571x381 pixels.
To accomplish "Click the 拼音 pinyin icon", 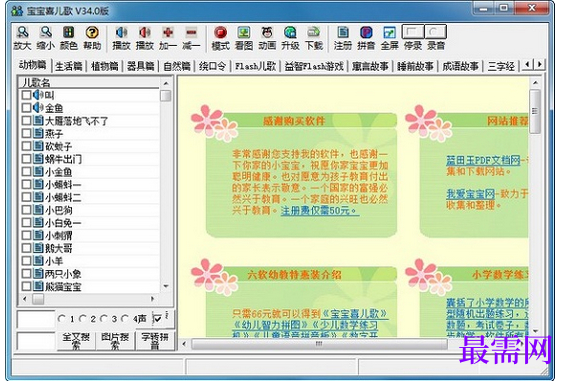I will pos(366,33).
